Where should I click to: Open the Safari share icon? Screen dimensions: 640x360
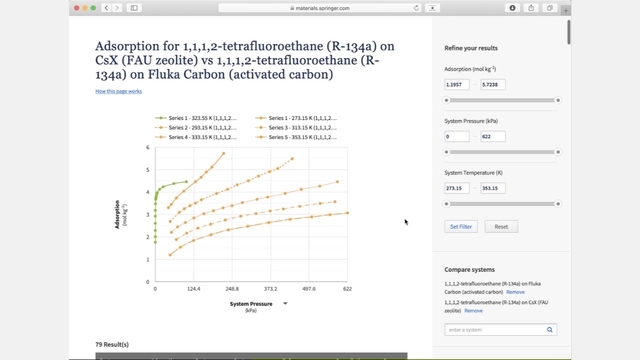531,8
